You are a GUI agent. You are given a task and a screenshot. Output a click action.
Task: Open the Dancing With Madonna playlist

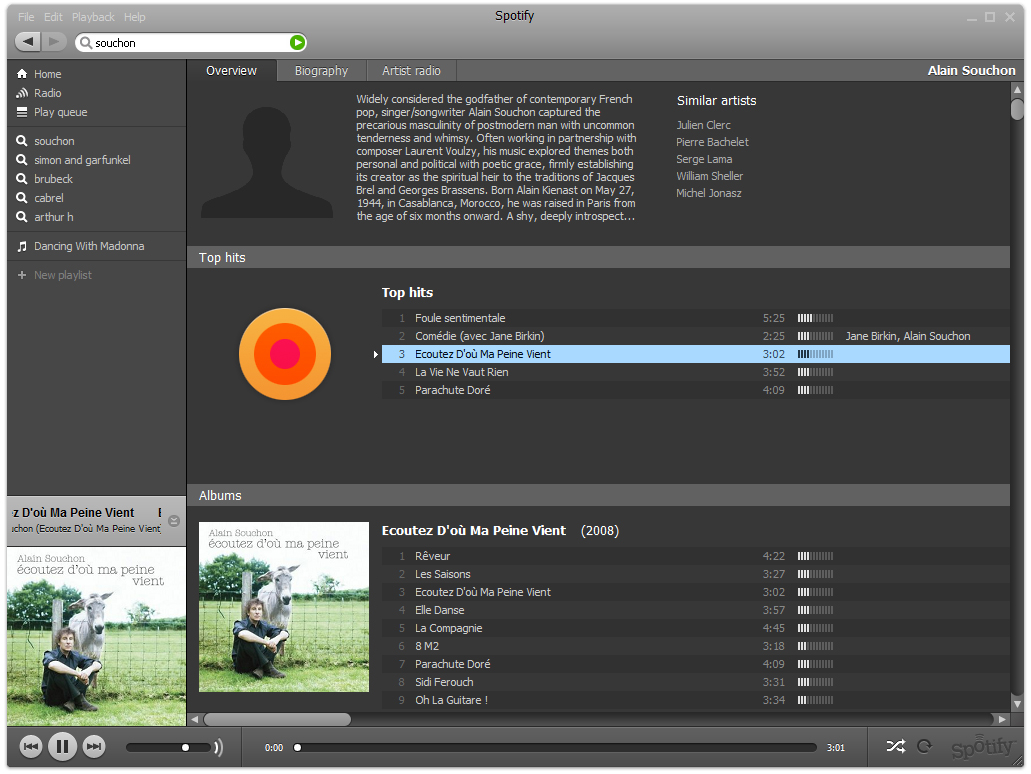point(89,246)
